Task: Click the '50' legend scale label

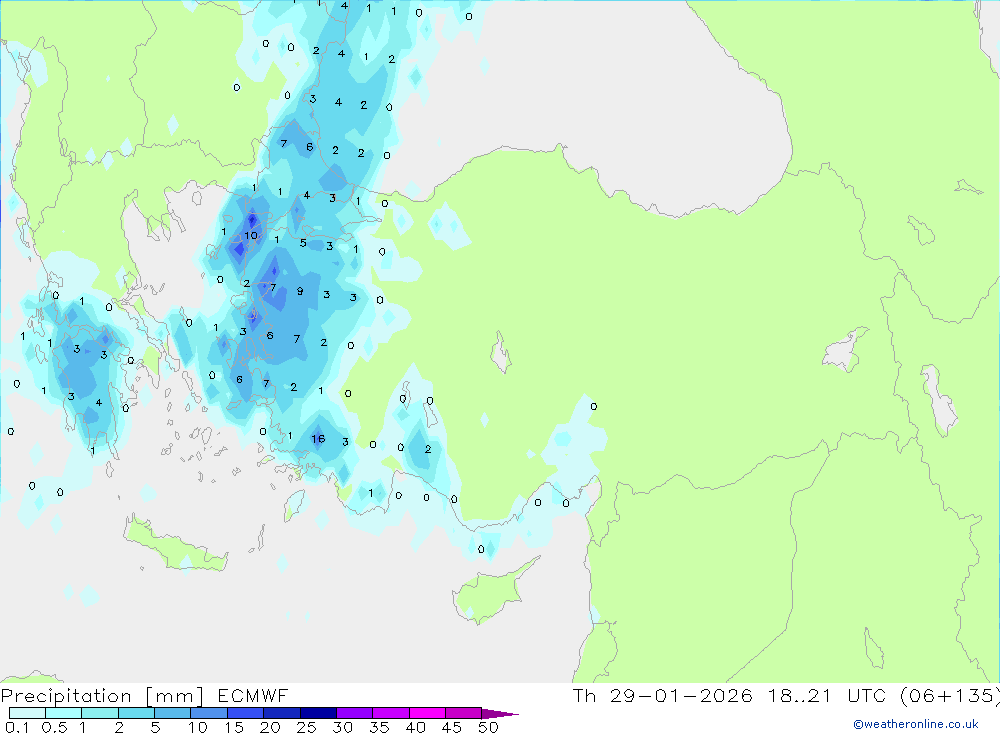Action: (x=488, y=727)
